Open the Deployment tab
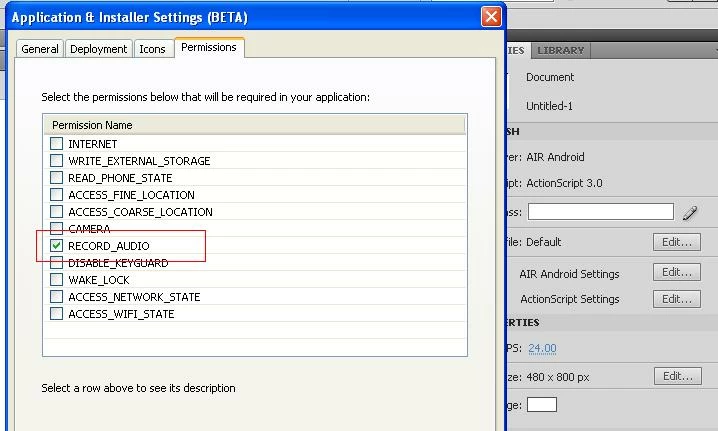Image resolution: width=718 pixels, height=431 pixels. click(x=98, y=49)
